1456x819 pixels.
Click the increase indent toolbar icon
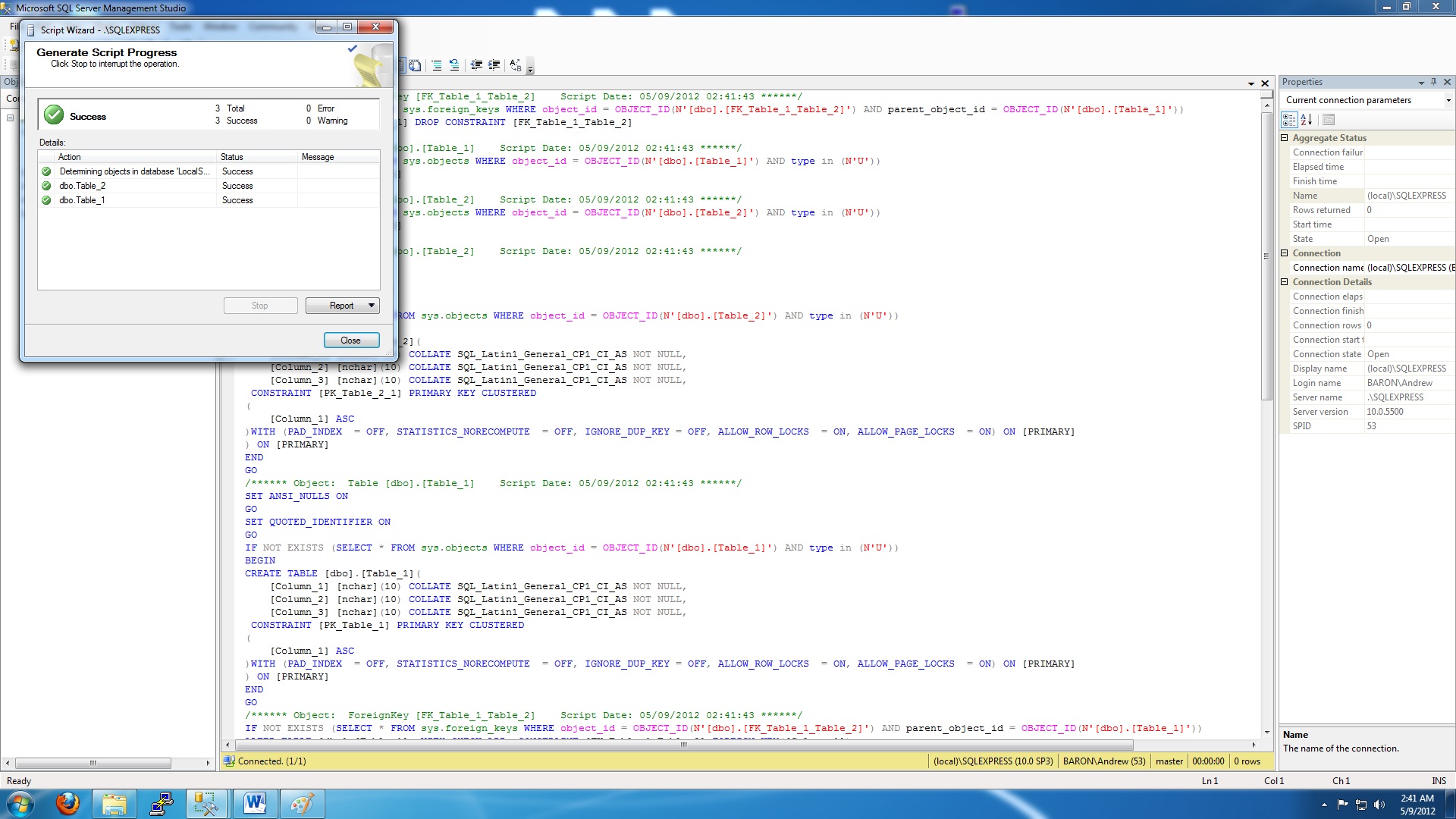click(494, 65)
